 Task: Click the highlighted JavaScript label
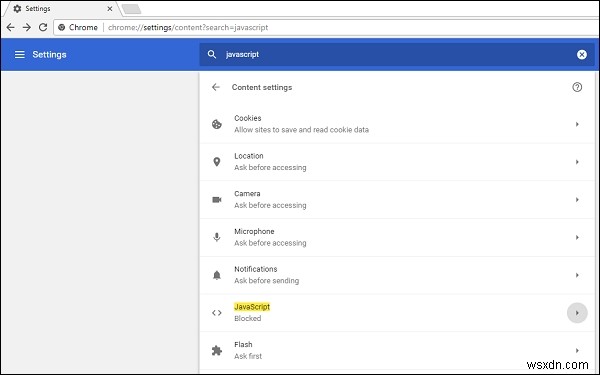pyautogui.click(x=252, y=307)
